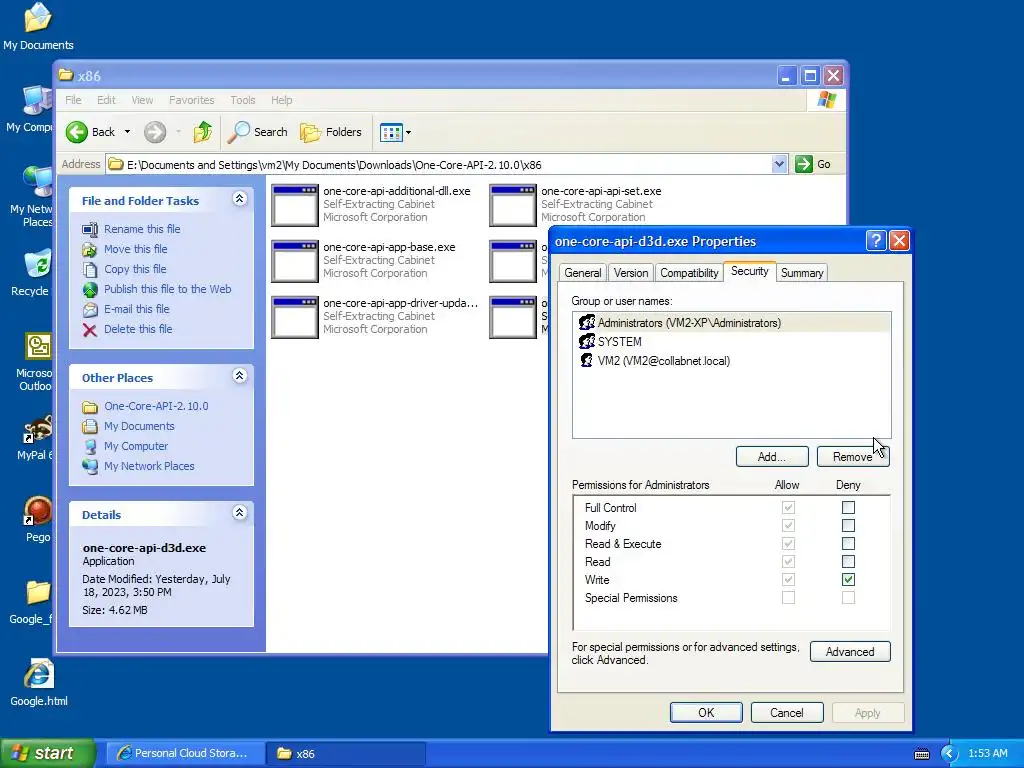
Task: Check Deny for Read & Execute
Action: pos(848,543)
